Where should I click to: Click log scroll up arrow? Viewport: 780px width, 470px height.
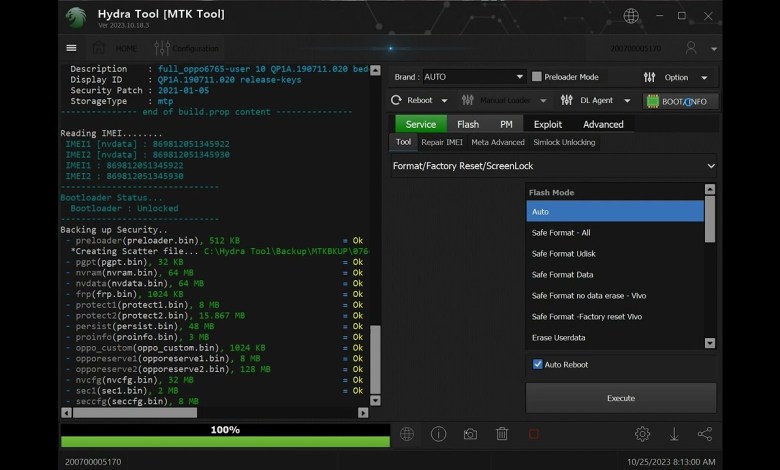[376, 70]
